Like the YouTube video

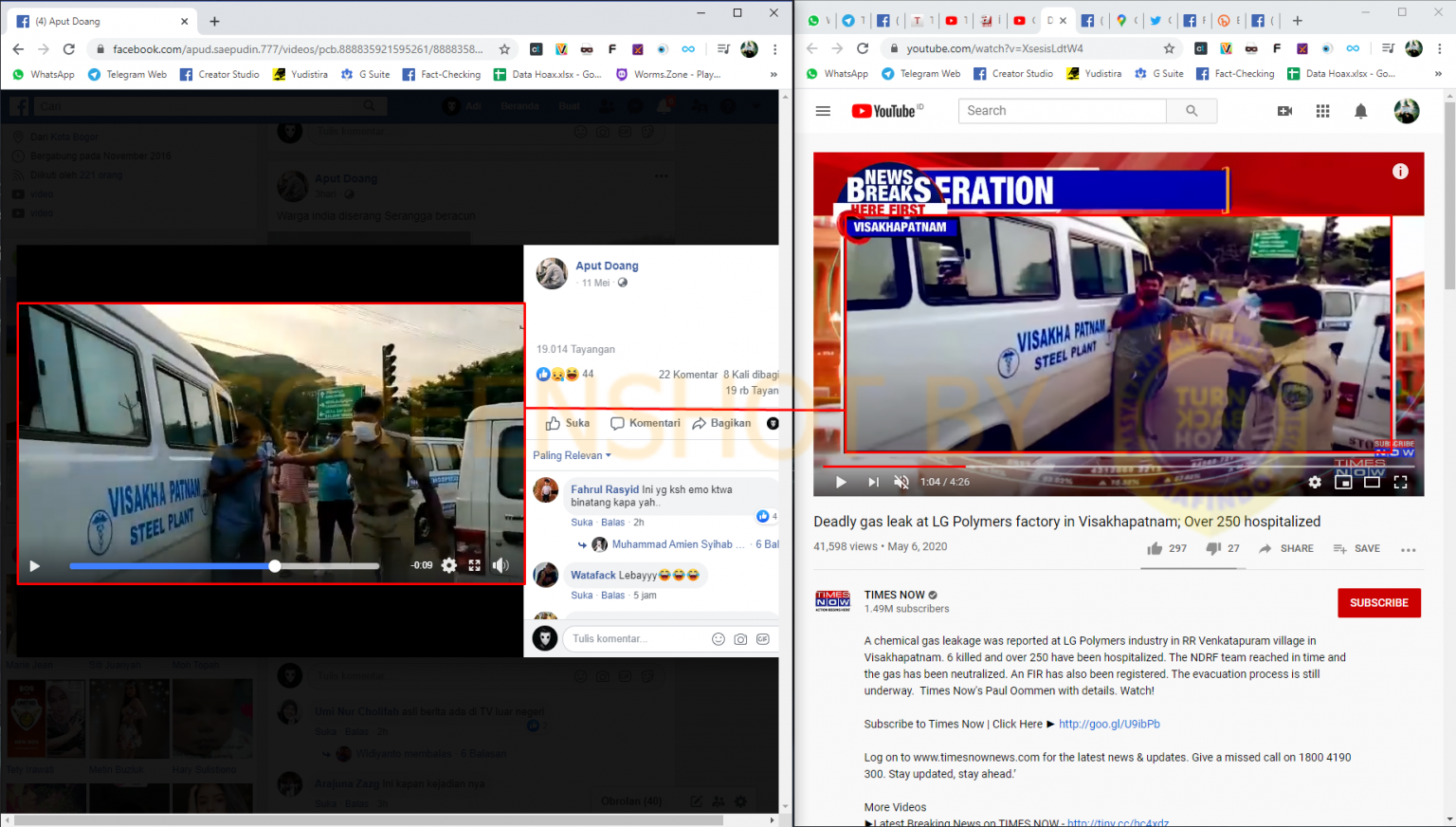(x=1166, y=548)
